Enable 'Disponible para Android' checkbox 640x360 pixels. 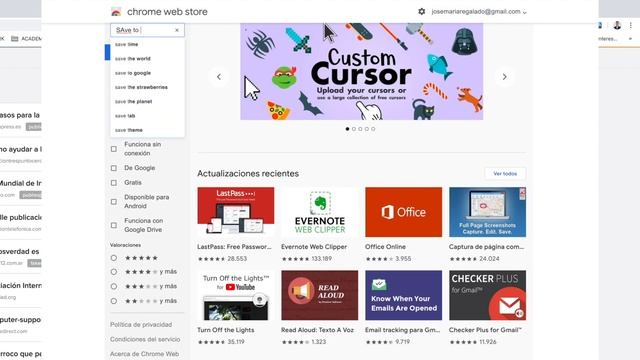point(114,202)
